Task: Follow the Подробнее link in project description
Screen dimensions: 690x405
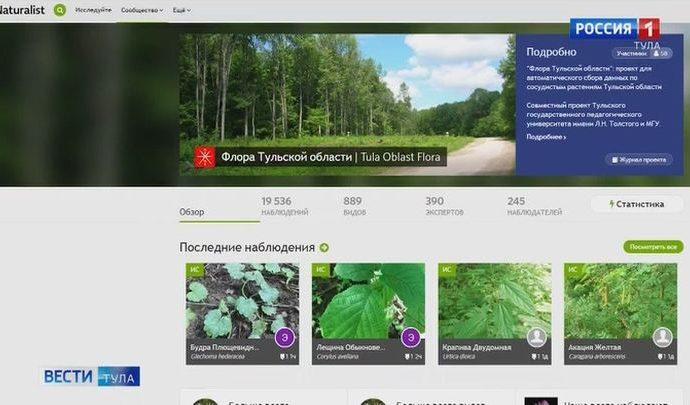Action: point(546,137)
